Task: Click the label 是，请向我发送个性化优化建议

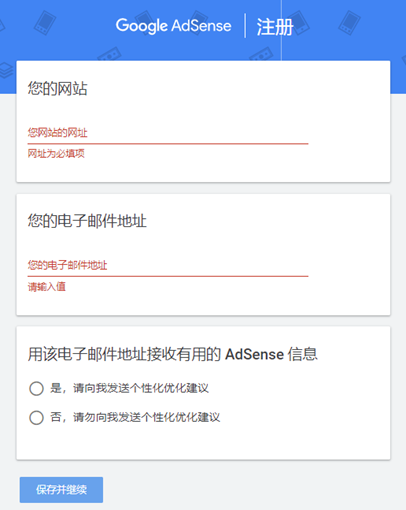Action: click(x=129, y=388)
